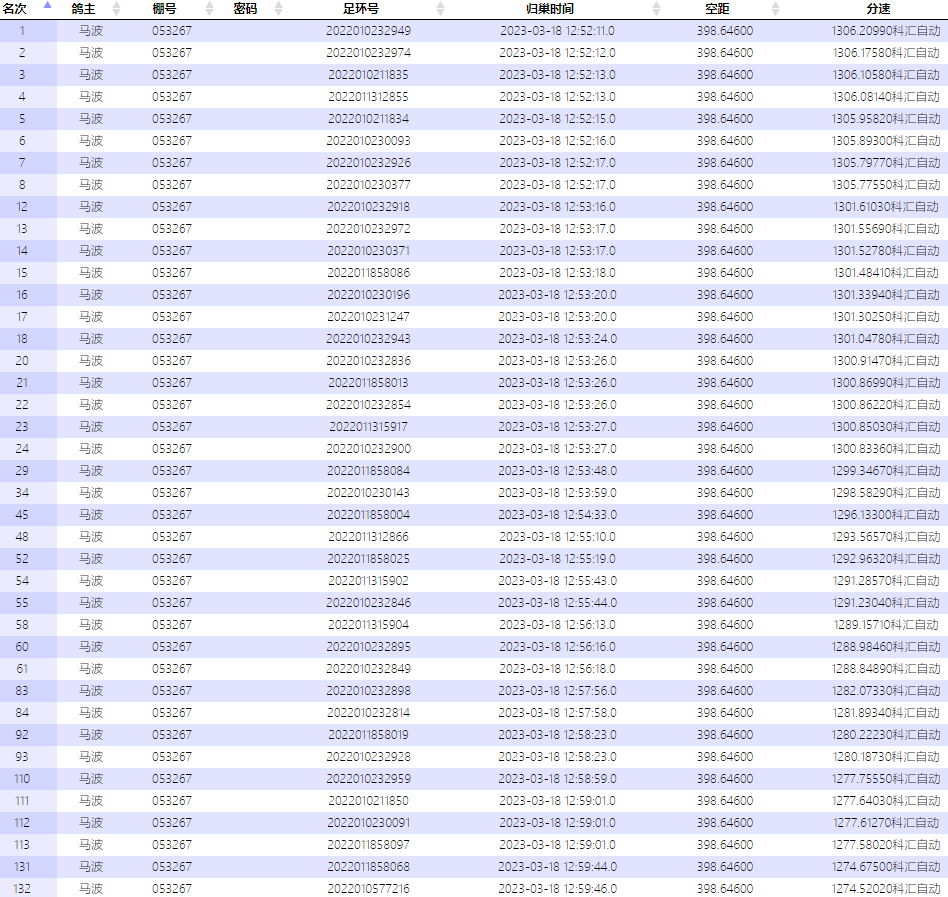Select ring number 2022010232949
The height and width of the screenshot is (897, 948).
point(368,31)
